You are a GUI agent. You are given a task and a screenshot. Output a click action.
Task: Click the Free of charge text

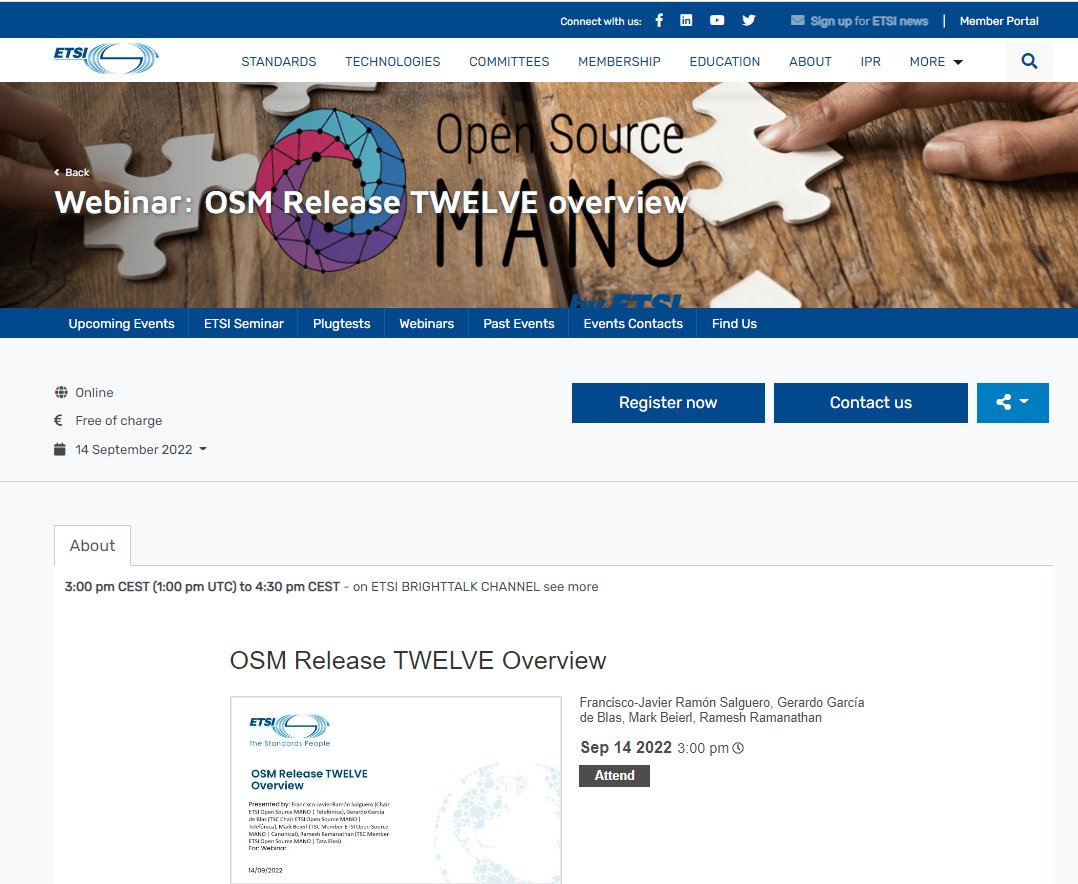[x=119, y=421]
